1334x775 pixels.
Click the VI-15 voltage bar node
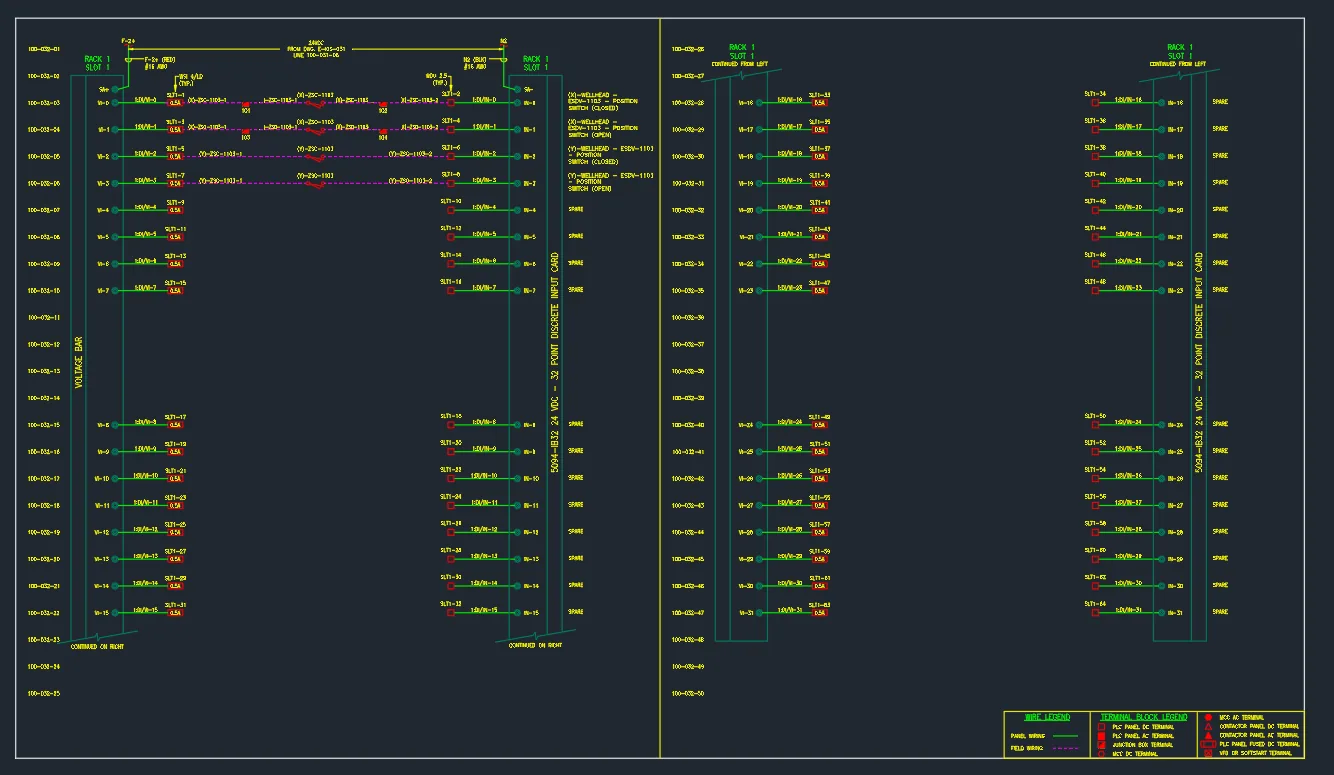(x=115, y=613)
